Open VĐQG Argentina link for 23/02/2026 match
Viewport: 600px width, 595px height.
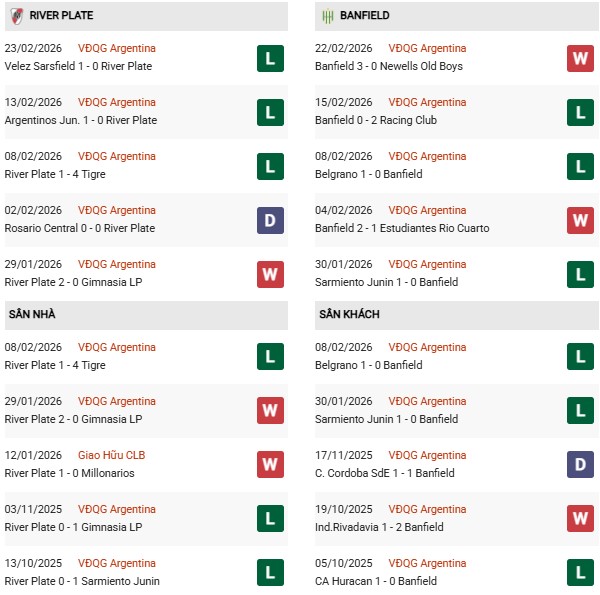[117, 48]
